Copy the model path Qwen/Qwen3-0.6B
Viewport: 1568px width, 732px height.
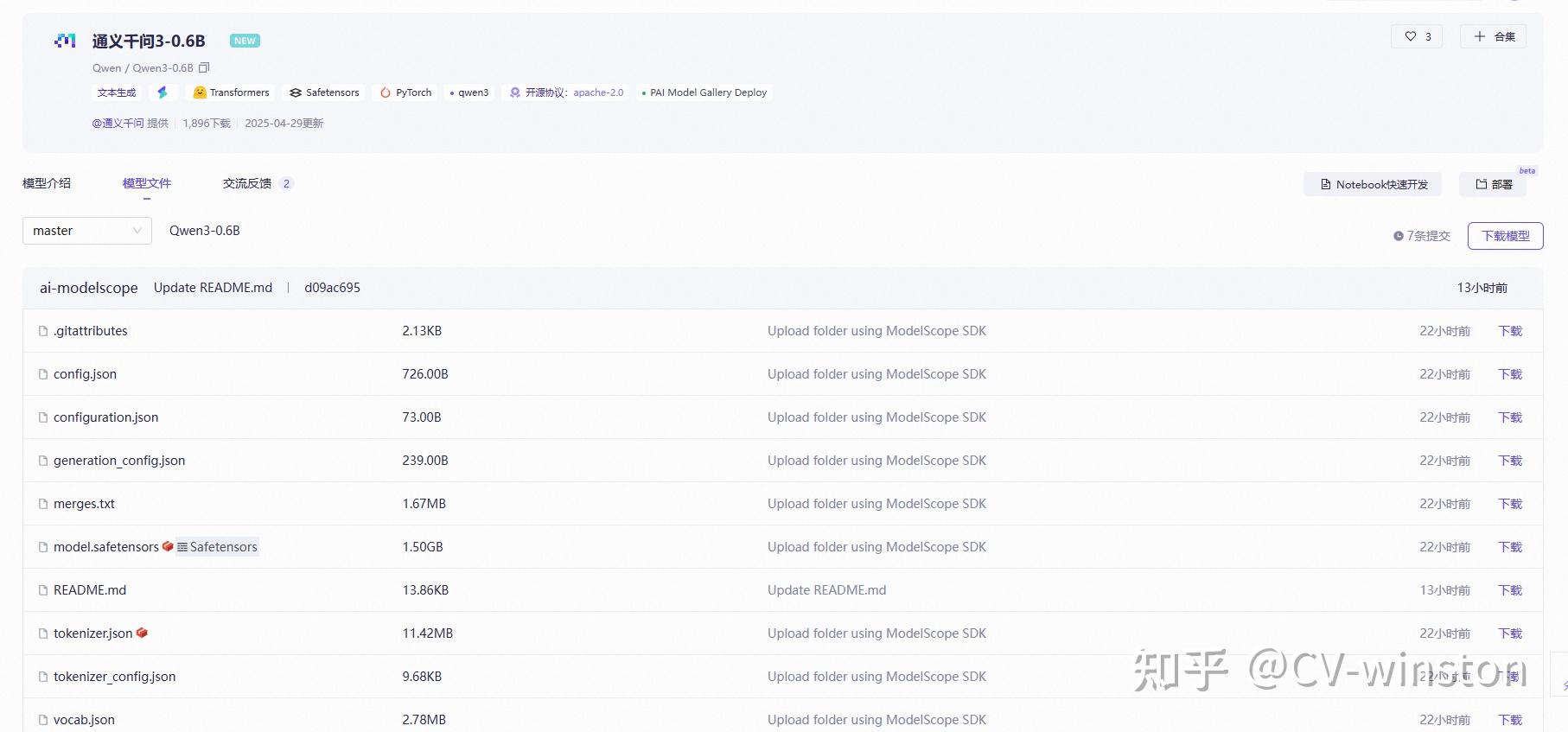[204, 67]
